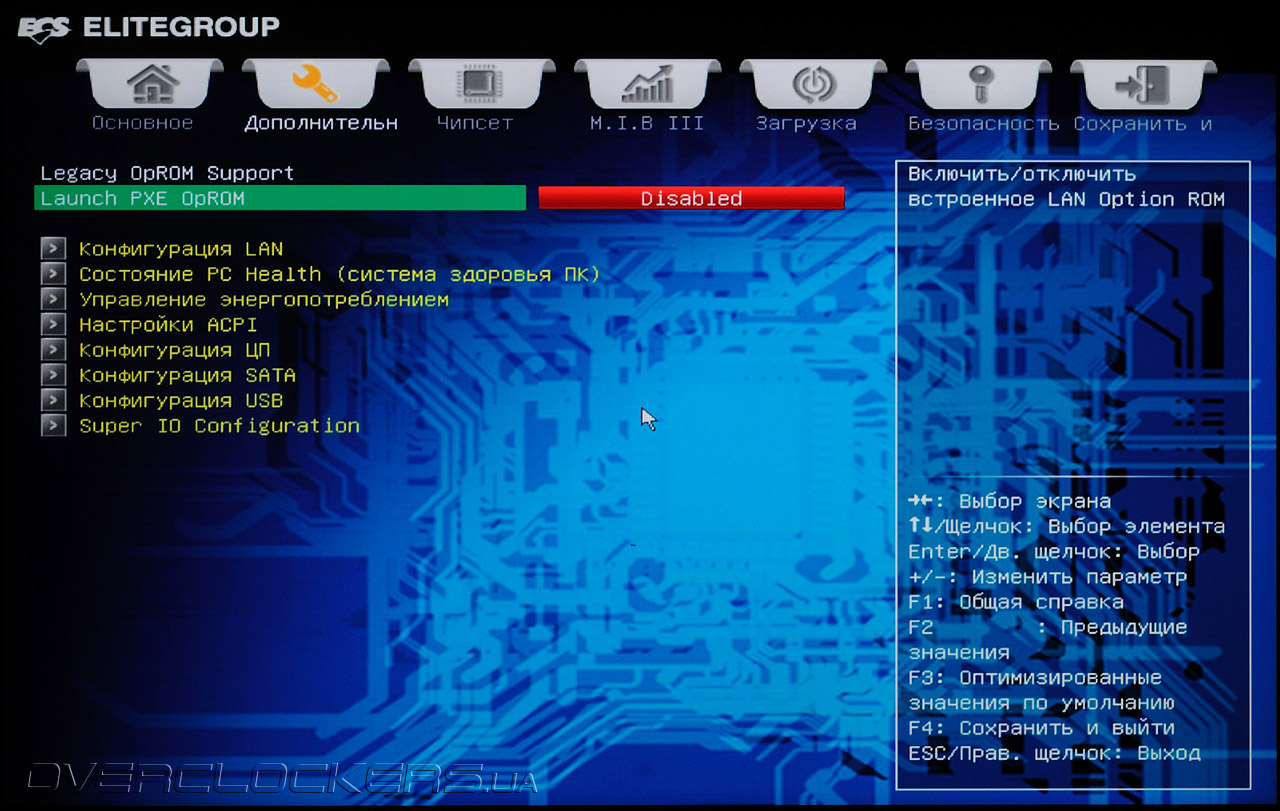Click the hint Enter/Дв. щелчок: Выбор
Screen dimensions: 1280x811
(1054, 552)
